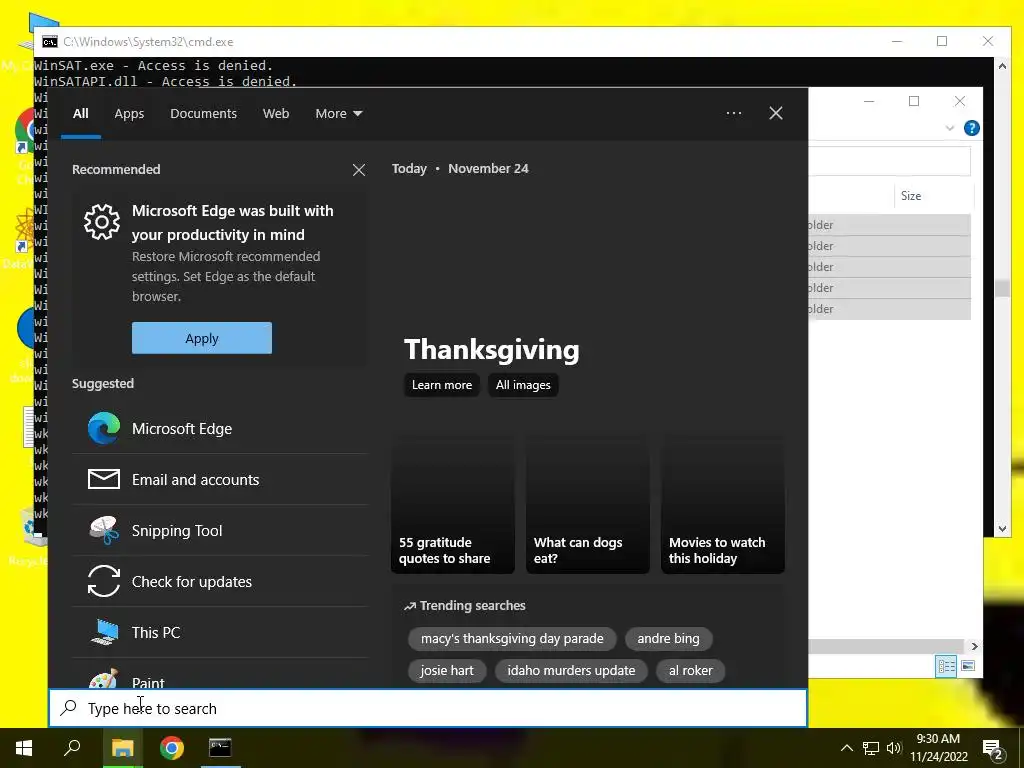Screen dimensions: 1024x768
Task: Switch to the All tab
Action: (81, 114)
